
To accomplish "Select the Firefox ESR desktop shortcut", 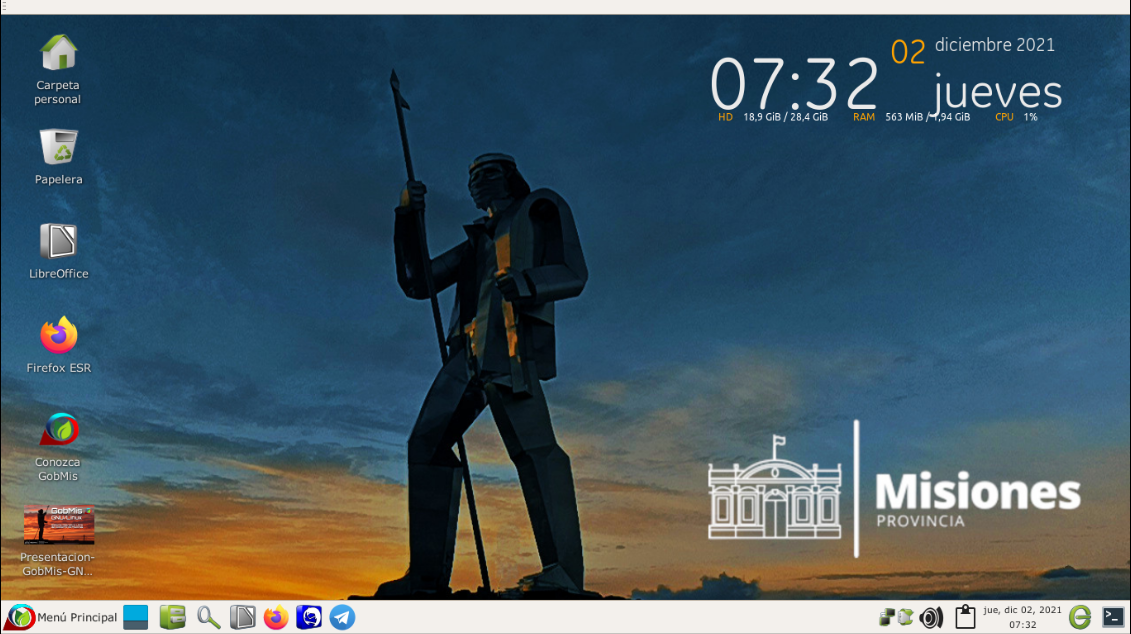I will [x=58, y=345].
